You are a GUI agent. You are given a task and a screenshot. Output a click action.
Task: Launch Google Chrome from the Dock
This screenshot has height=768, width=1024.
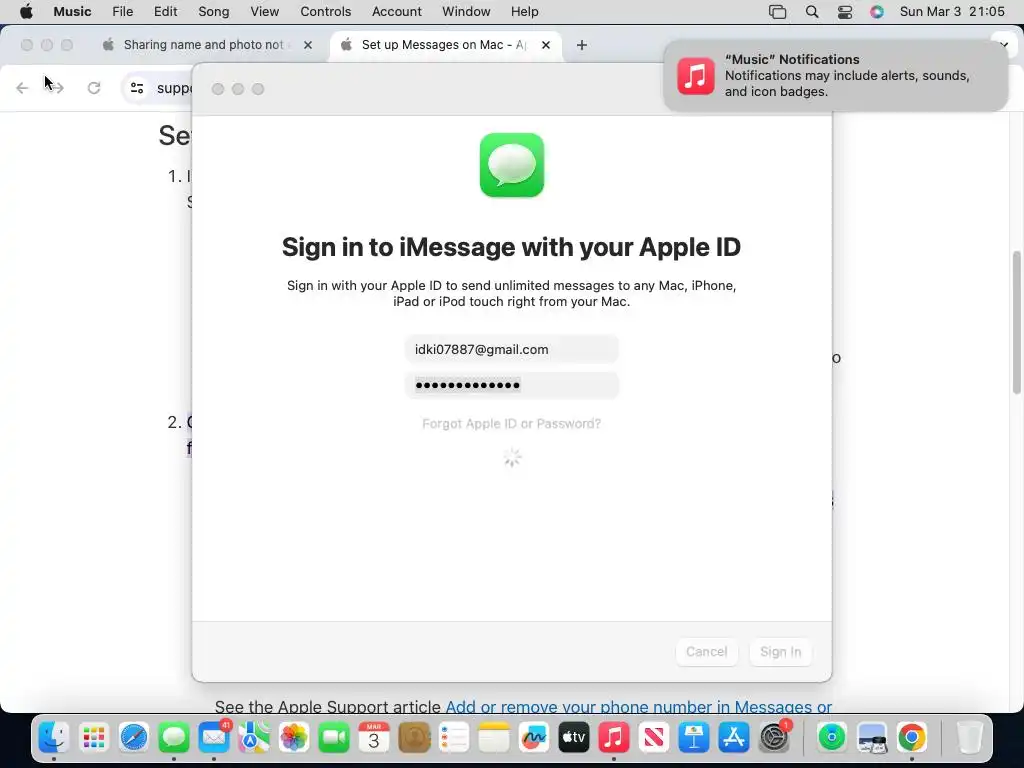(912, 737)
